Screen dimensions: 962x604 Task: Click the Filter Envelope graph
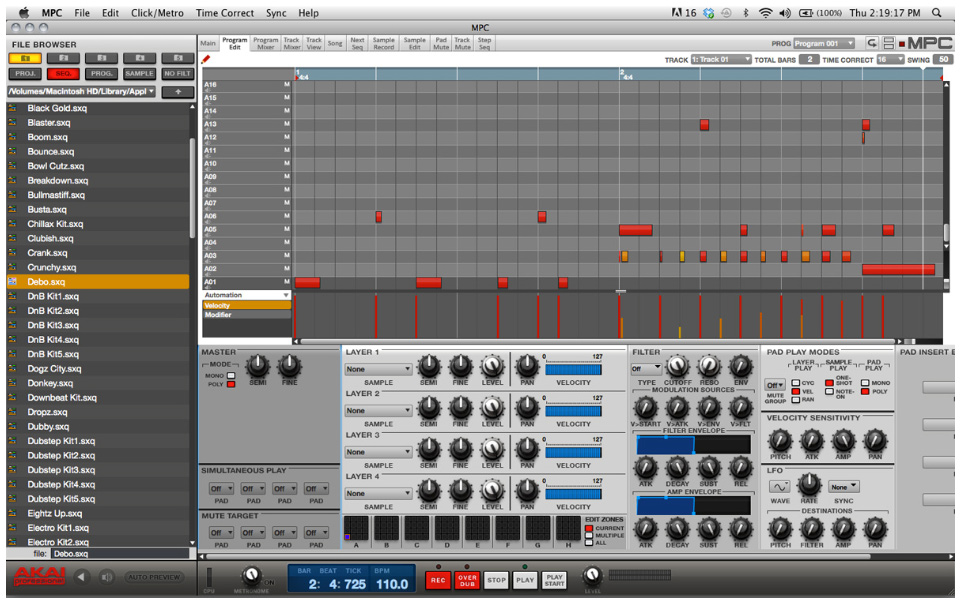click(694, 444)
